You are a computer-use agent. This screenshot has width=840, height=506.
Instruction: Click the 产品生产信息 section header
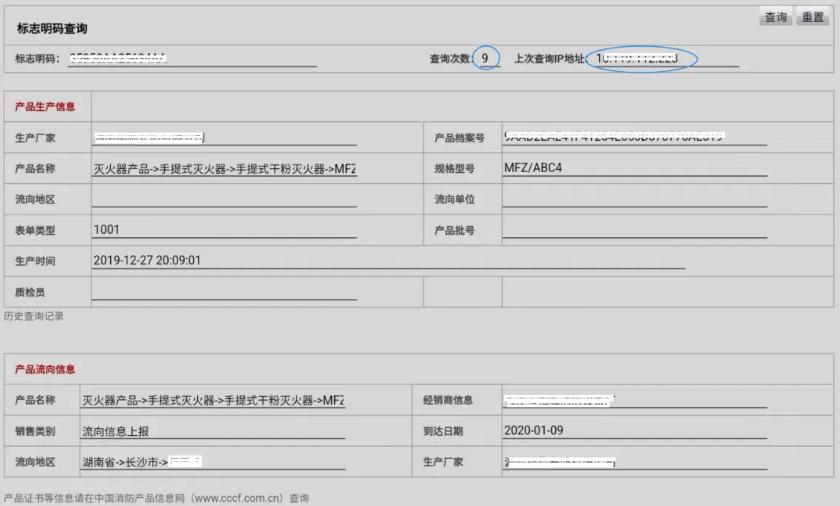[45, 106]
